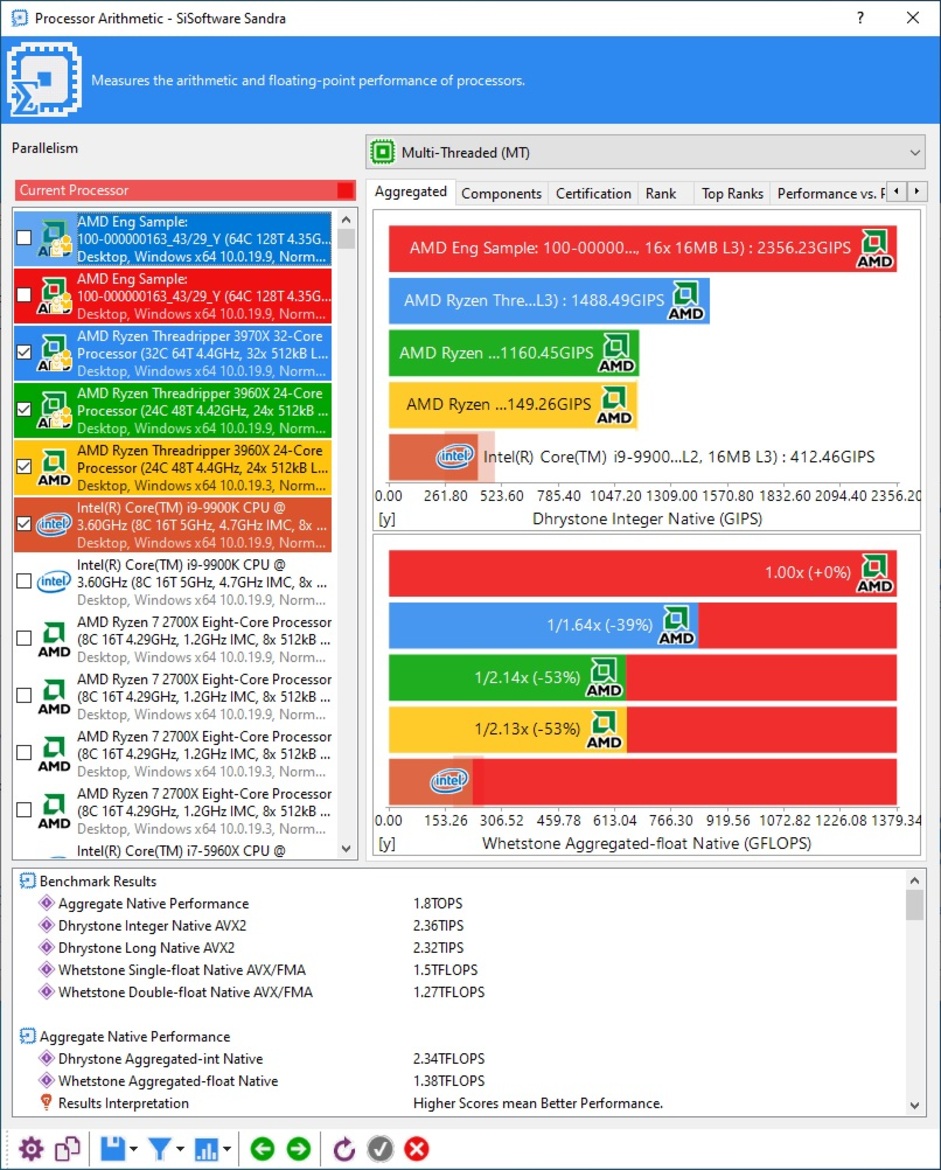Click the Aggregate Native Performance section icon
Viewport: 941px width, 1170px height.
click(27, 1036)
